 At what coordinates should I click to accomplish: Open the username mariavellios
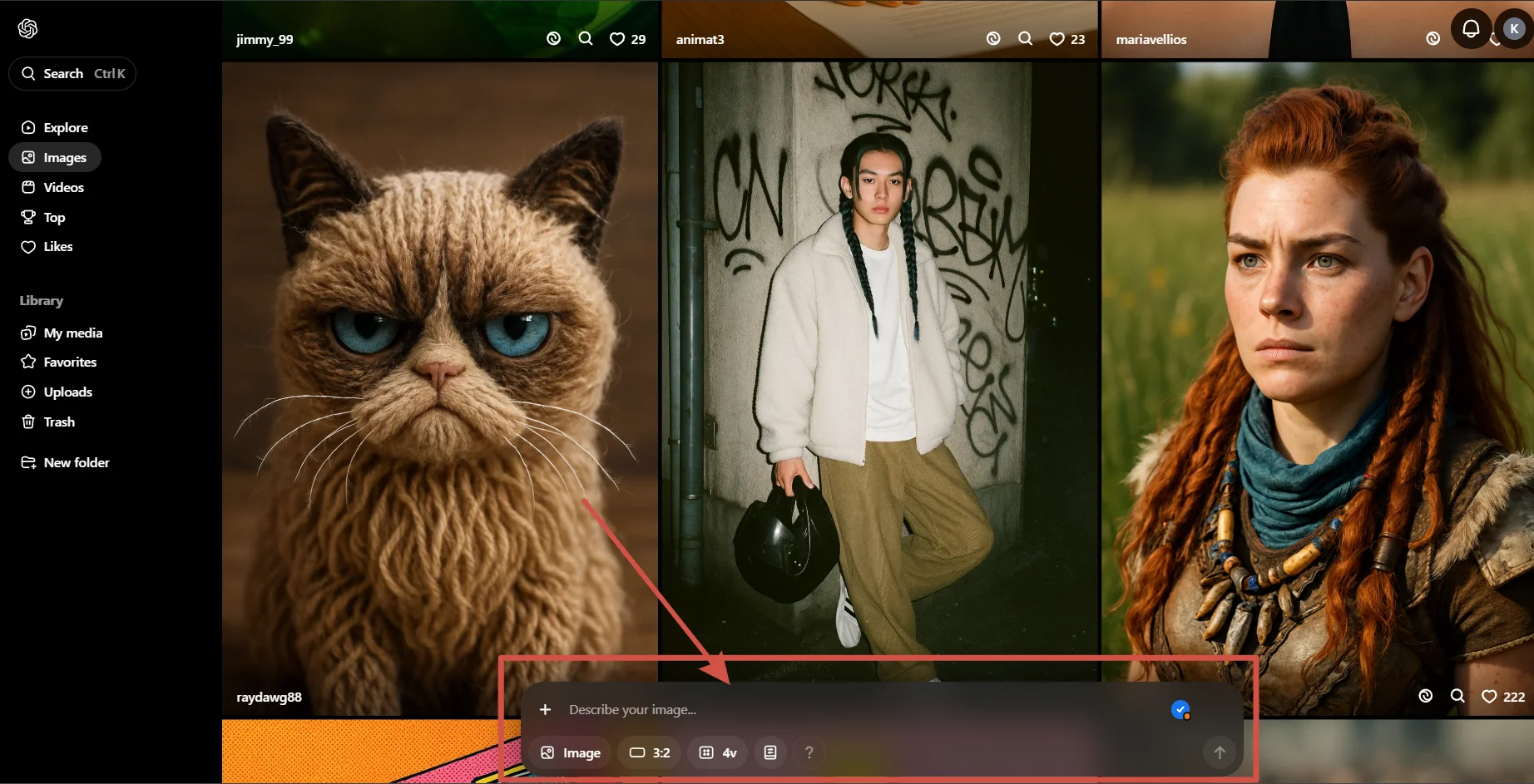tap(1151, 39)
